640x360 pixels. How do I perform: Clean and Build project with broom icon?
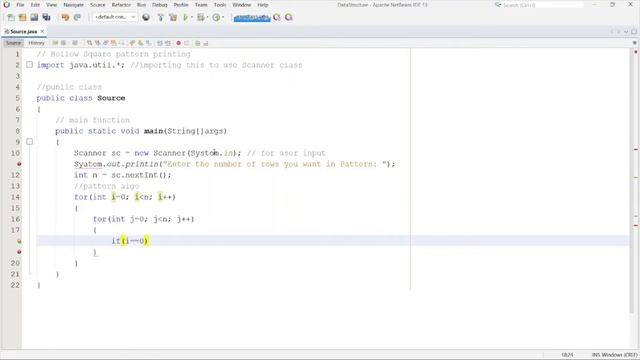(173, 17)
